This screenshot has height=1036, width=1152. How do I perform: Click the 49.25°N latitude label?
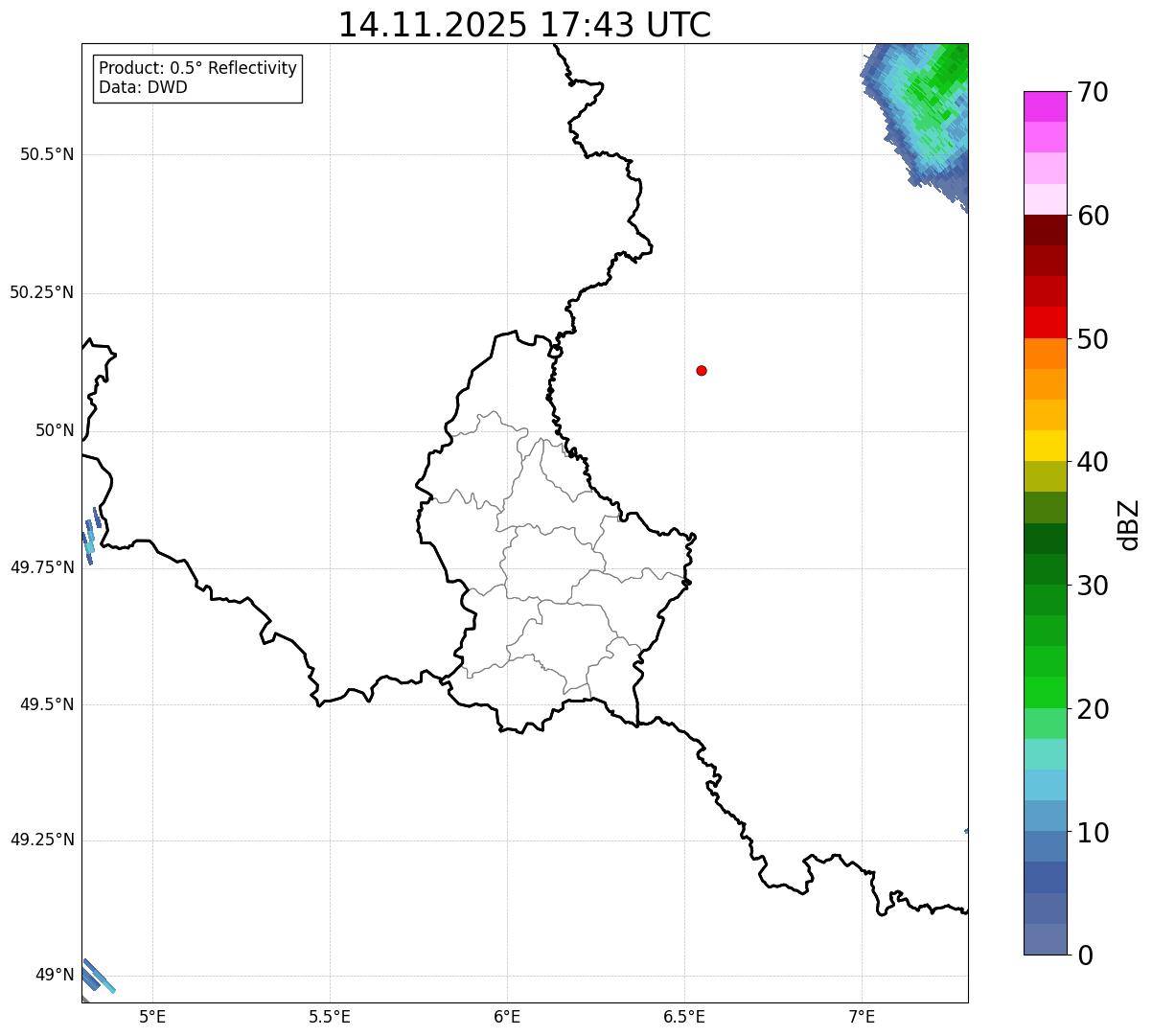pos(42,840)
